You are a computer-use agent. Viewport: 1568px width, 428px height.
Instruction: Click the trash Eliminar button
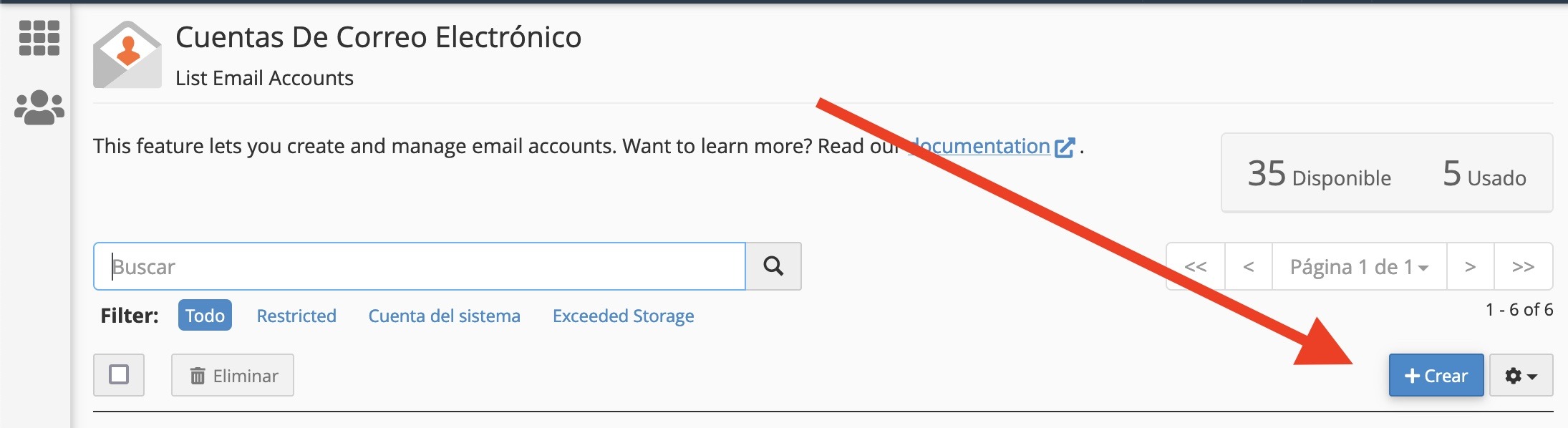(233, 375)
